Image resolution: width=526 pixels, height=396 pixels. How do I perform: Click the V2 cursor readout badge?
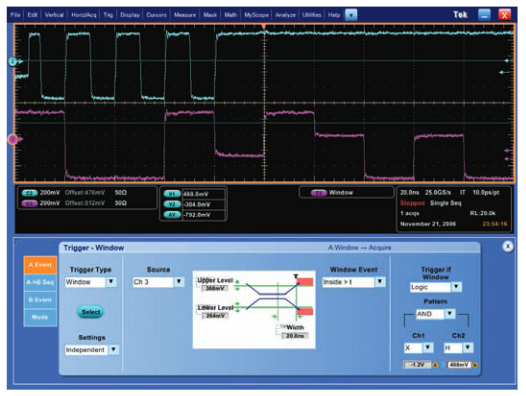pos(172,204)
